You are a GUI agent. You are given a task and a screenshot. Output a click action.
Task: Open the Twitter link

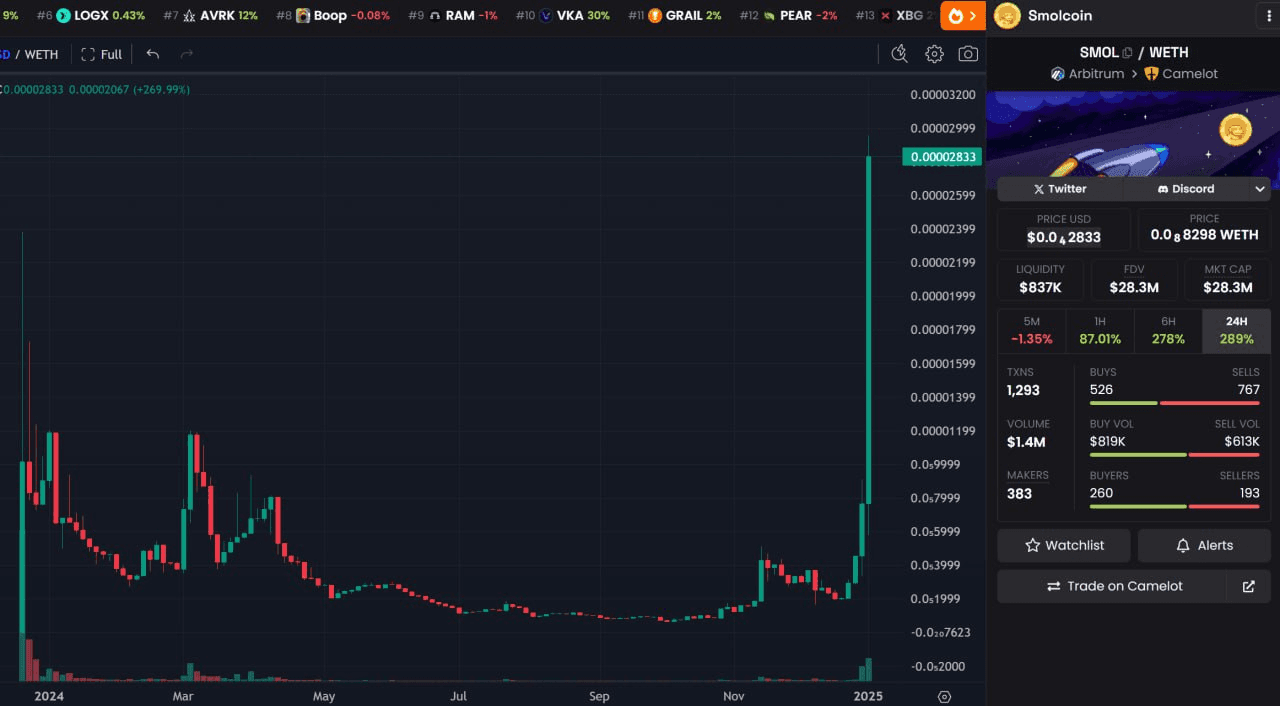coord(1060,188)
